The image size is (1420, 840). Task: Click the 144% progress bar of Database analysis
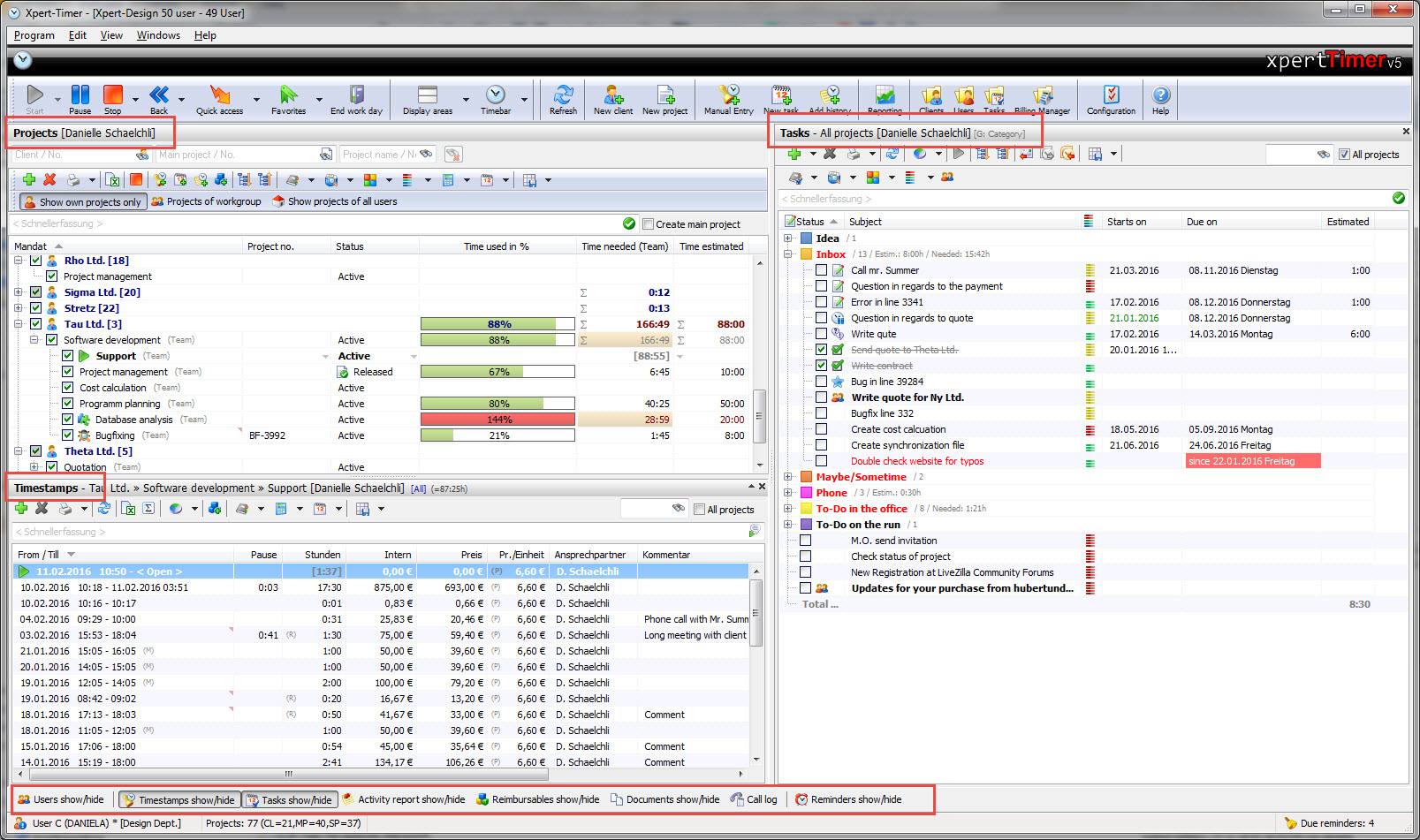click(497, 419)
